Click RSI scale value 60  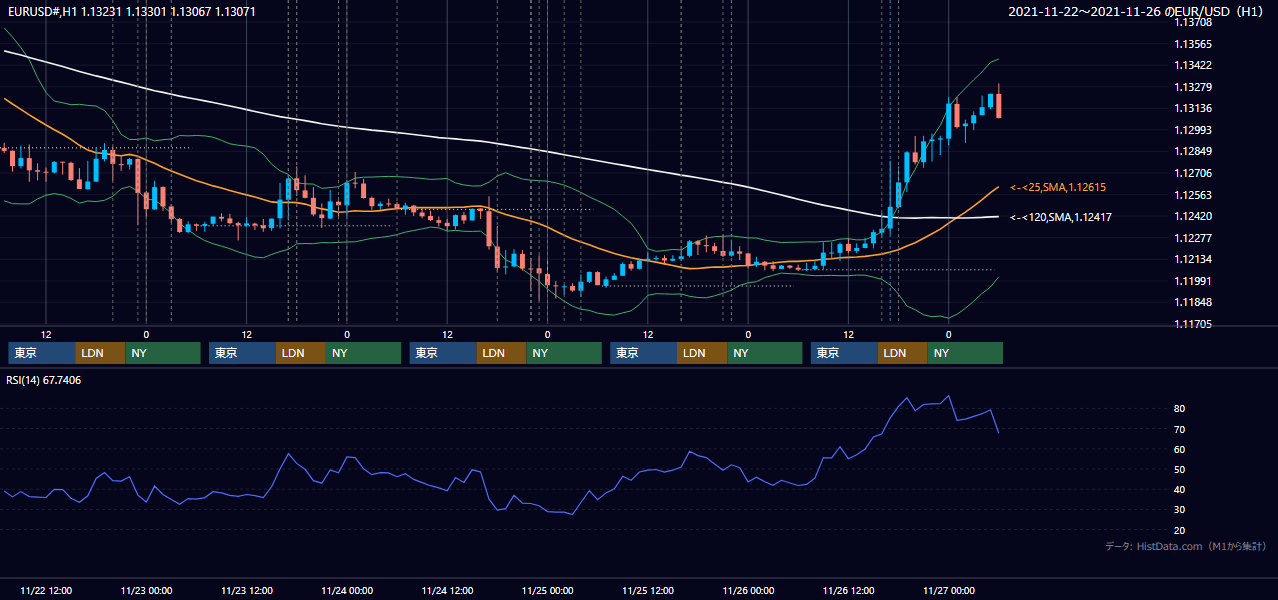1180,449
